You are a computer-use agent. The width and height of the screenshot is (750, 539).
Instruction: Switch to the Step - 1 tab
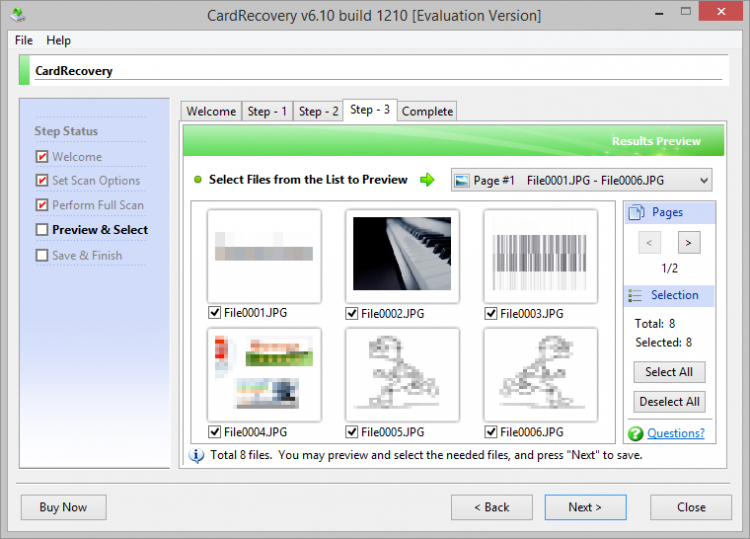coord(267,111)
